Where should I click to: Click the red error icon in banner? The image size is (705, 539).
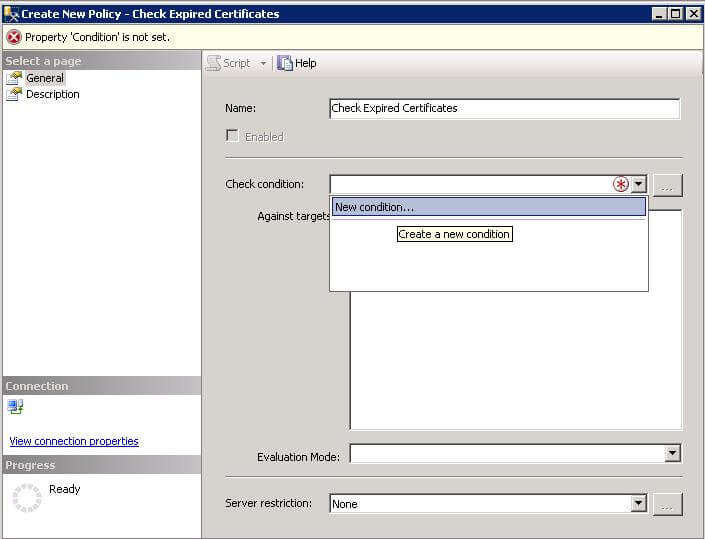click(14, 37)
